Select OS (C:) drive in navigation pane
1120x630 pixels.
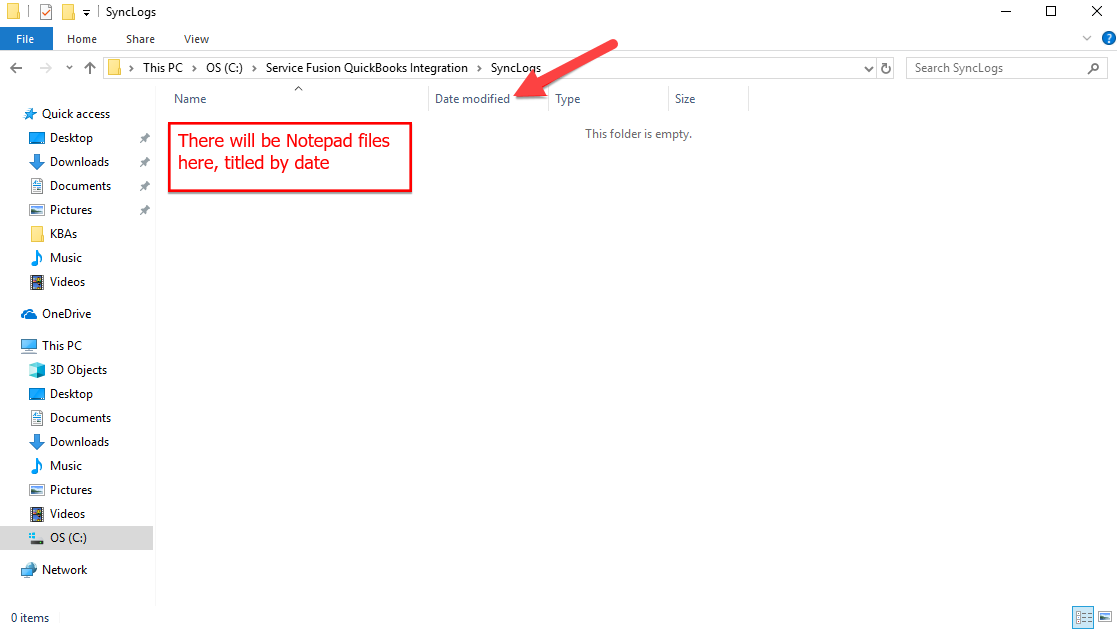pyautogui.click(x=76, y=538)
